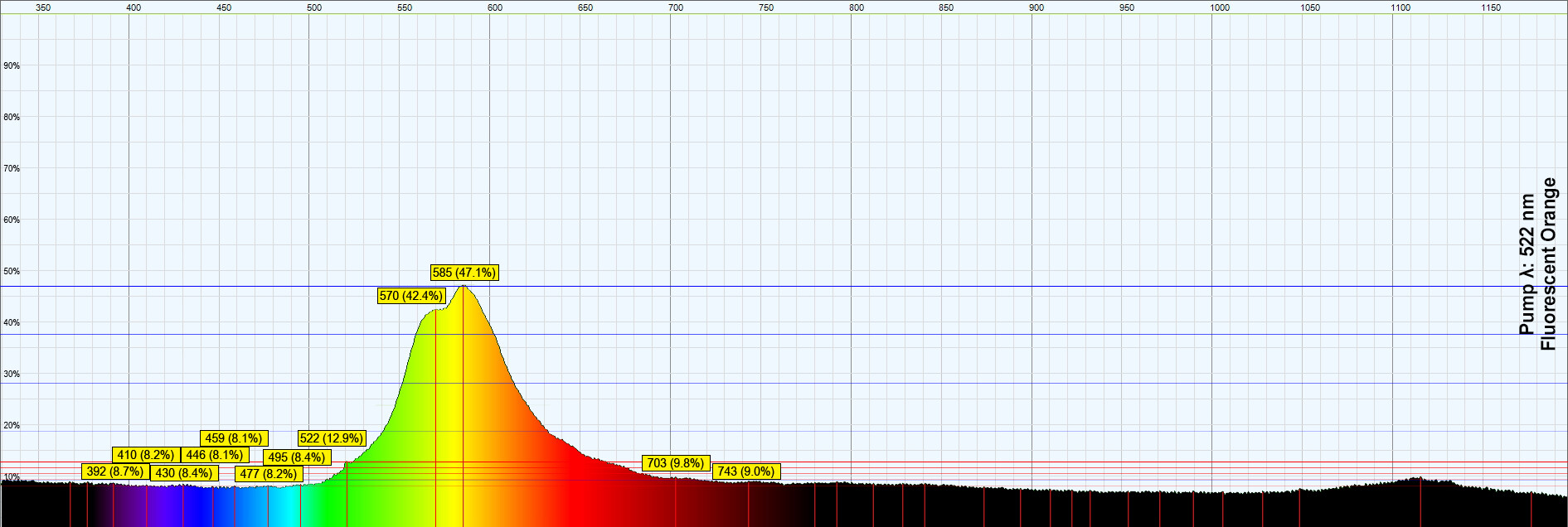Screen dimensions: 1568x527
Task: Select the 392 (8.7%) label
Action: point(115,471)
